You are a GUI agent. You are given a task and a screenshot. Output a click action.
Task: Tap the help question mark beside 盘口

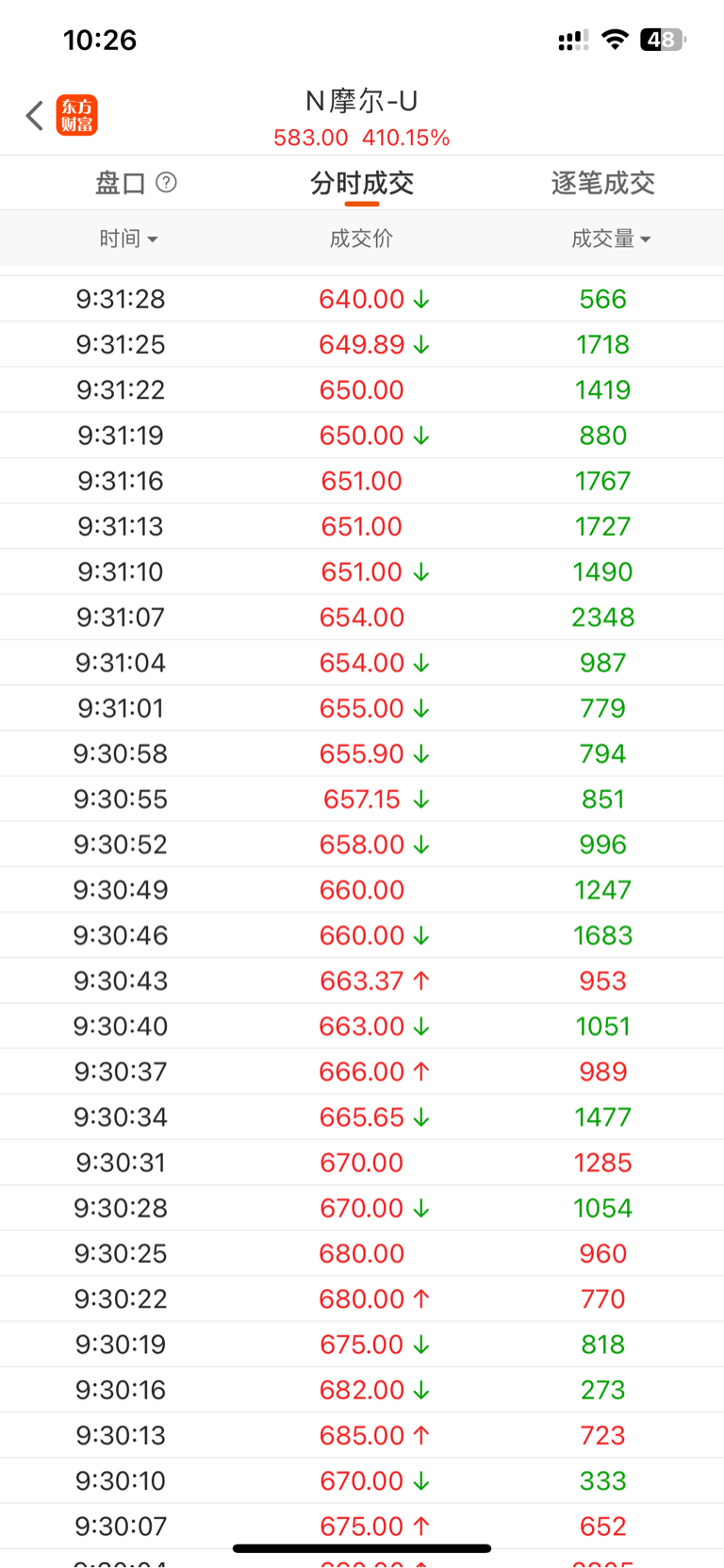point(166,182)
